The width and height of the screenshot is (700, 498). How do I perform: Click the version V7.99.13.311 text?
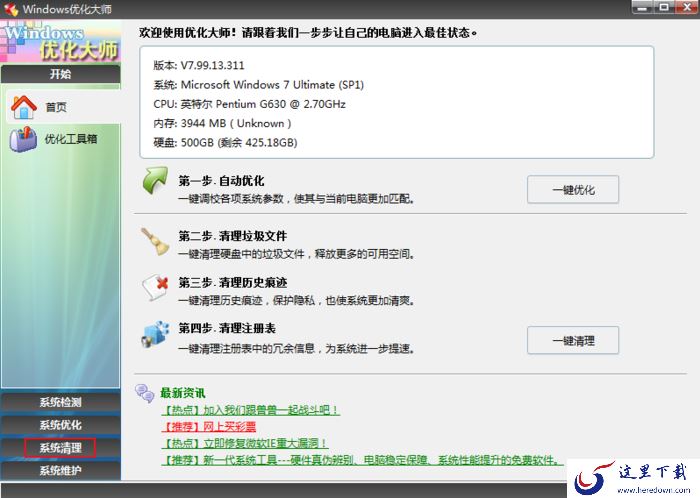(x=199, y=66)
